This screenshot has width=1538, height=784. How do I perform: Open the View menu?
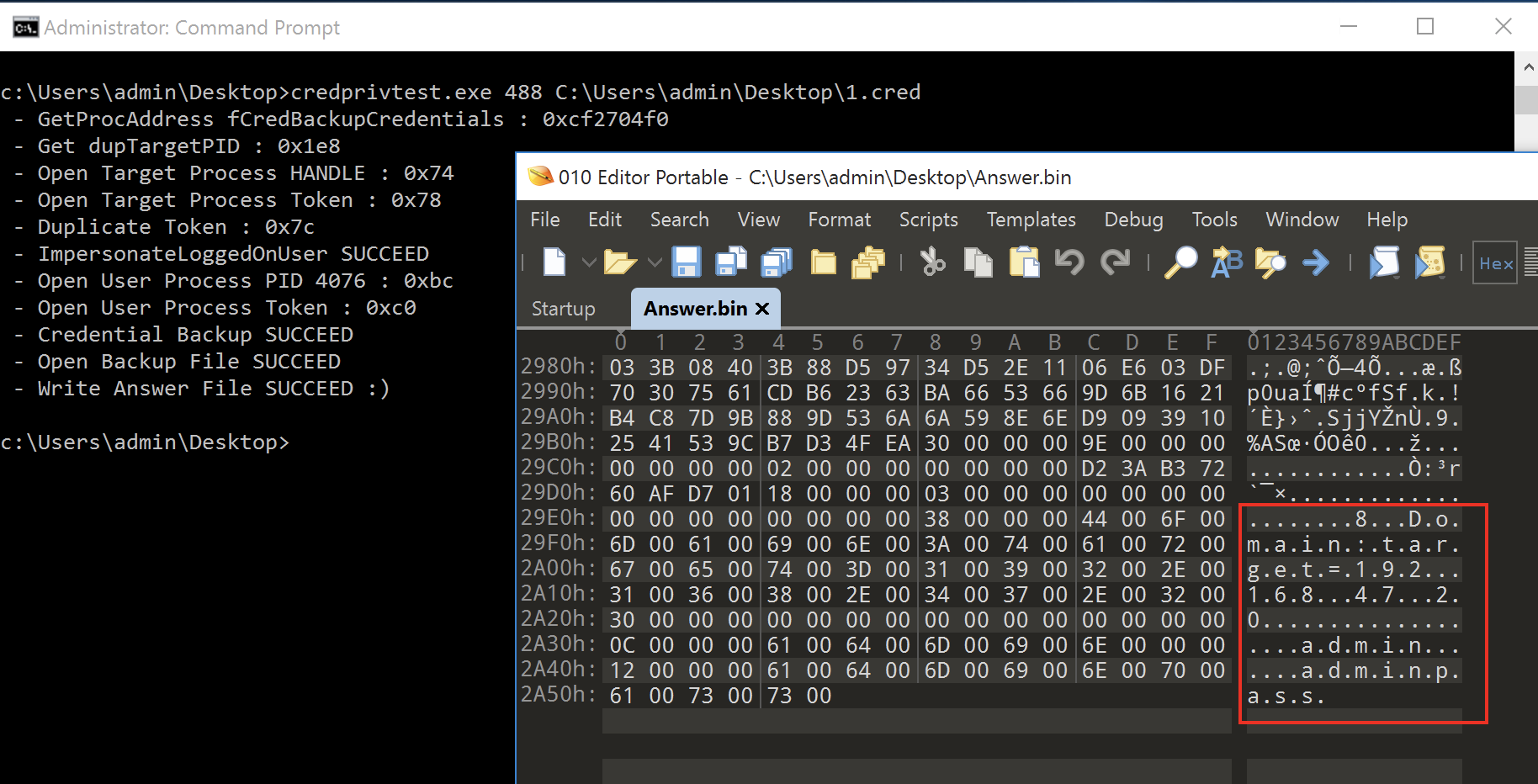click(x=759, y=220)
